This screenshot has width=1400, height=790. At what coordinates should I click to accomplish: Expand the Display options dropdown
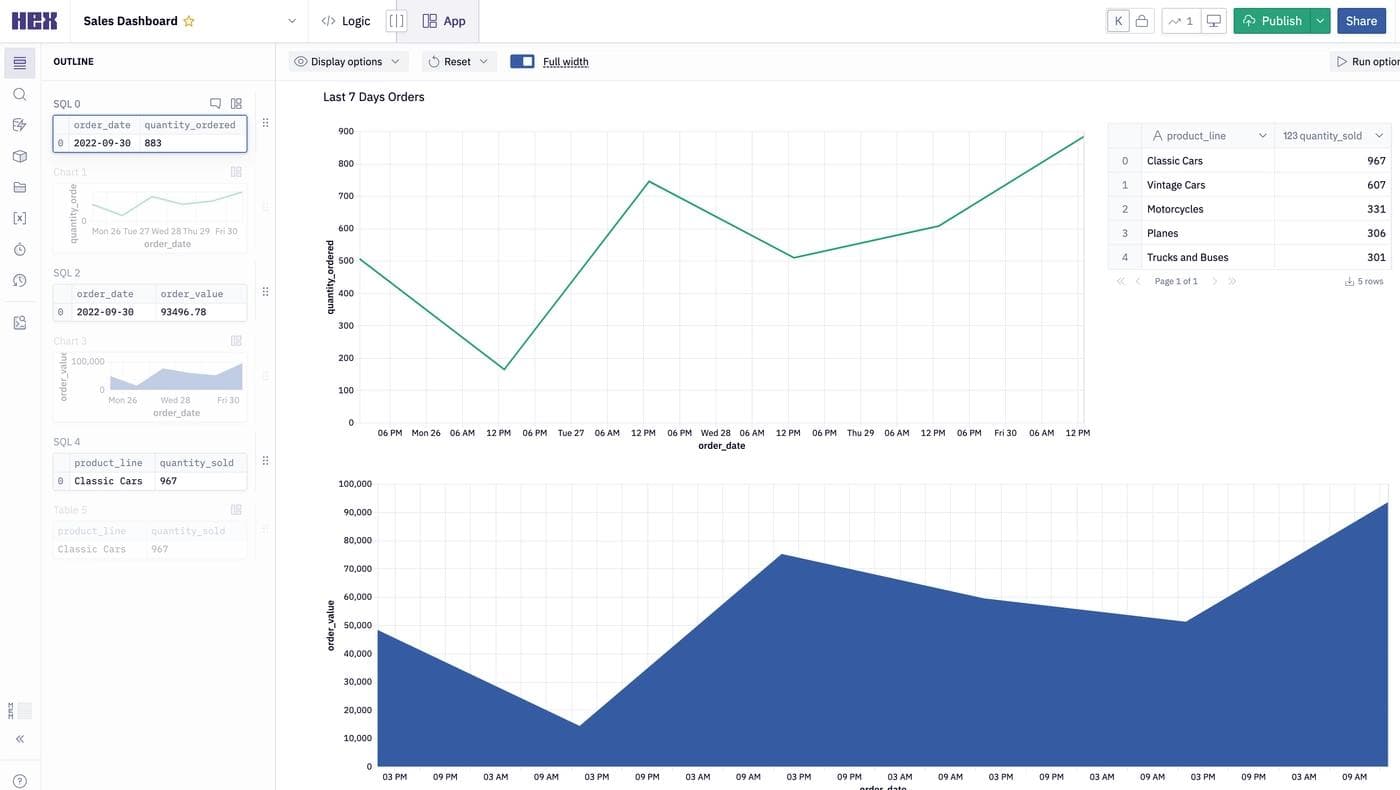[x=347, y=62]
